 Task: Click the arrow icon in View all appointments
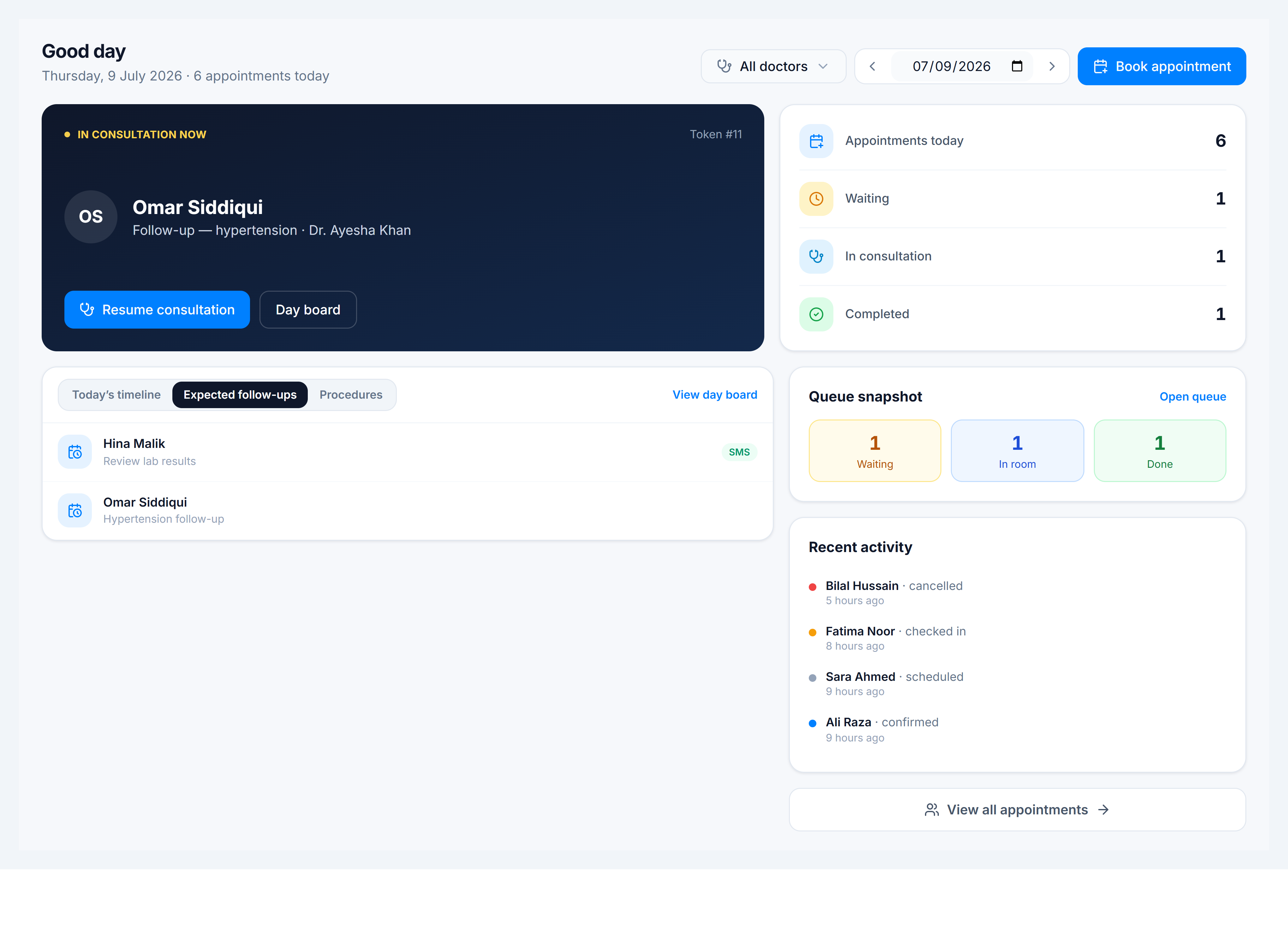(x=1103, y=810)
